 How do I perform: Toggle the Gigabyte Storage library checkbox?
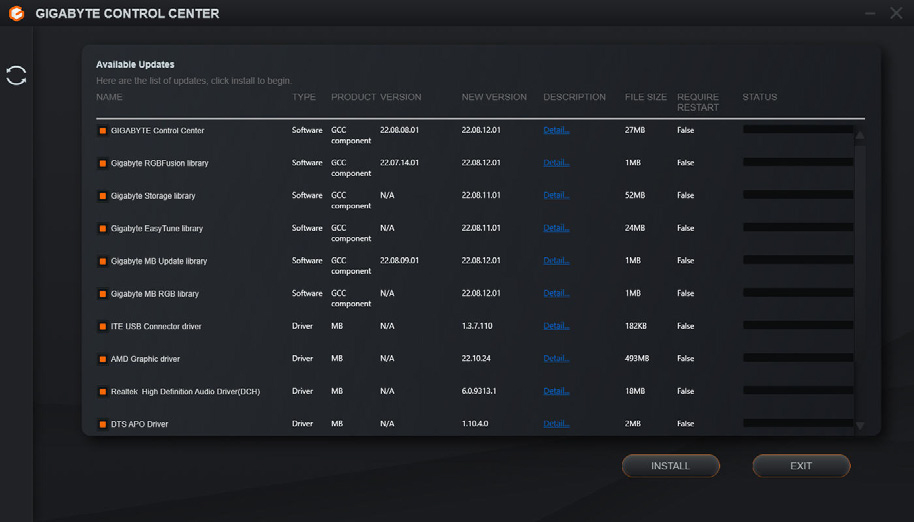[x=102, y=196]
